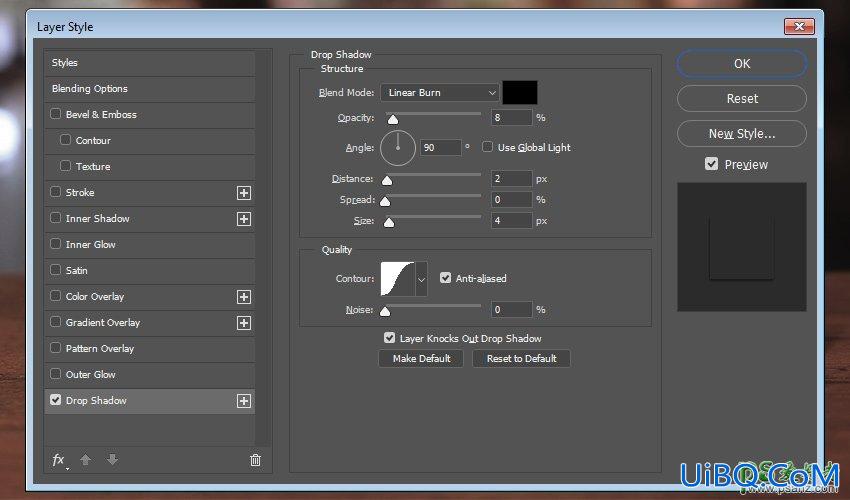Toggle Use Global Light checkbox
Screen dimensions: 850x500
(x=487, y=147)
